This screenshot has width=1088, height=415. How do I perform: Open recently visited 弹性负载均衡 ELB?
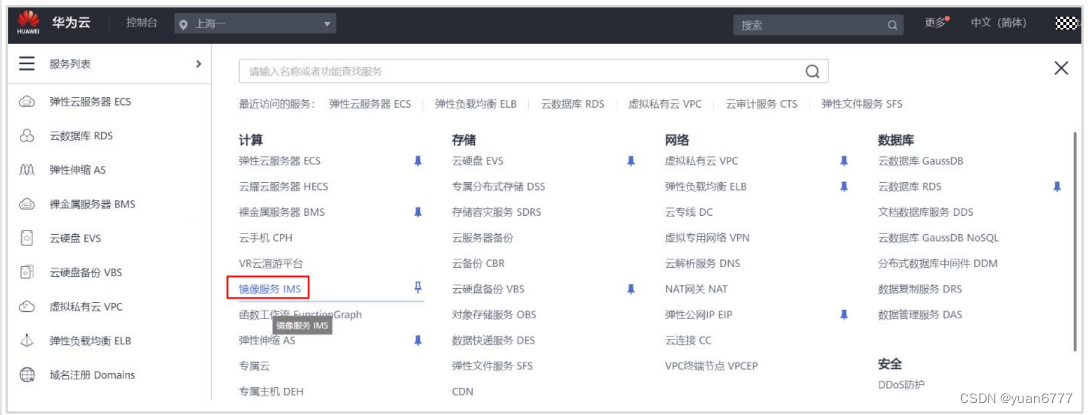(476, 104)
